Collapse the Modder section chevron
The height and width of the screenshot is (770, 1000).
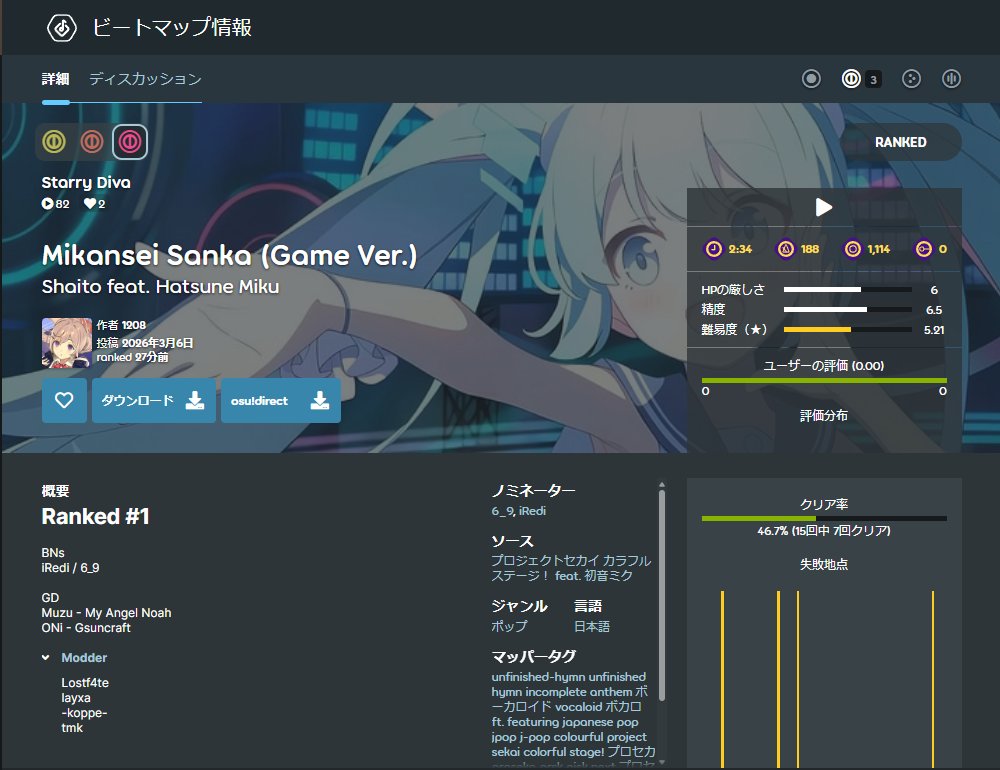[46, 658]
